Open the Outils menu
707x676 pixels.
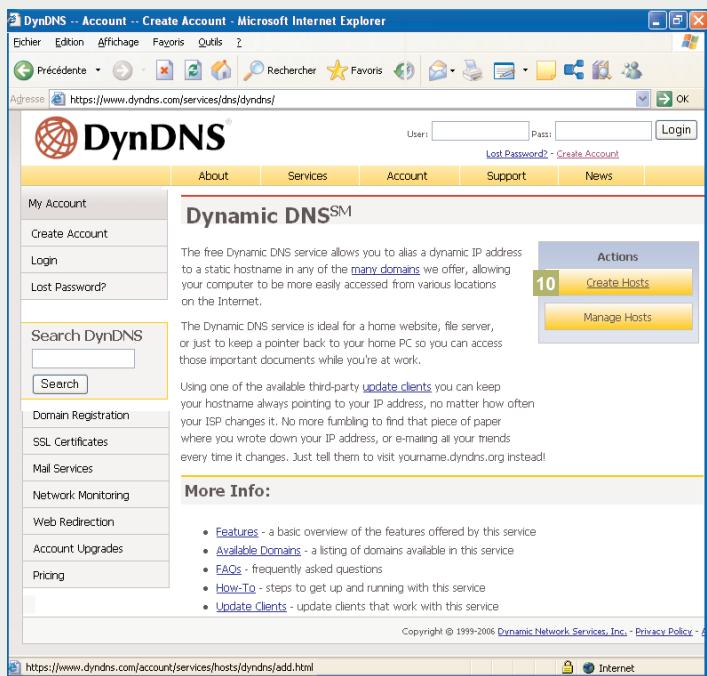pyautogui.click(x=210, y=42)
